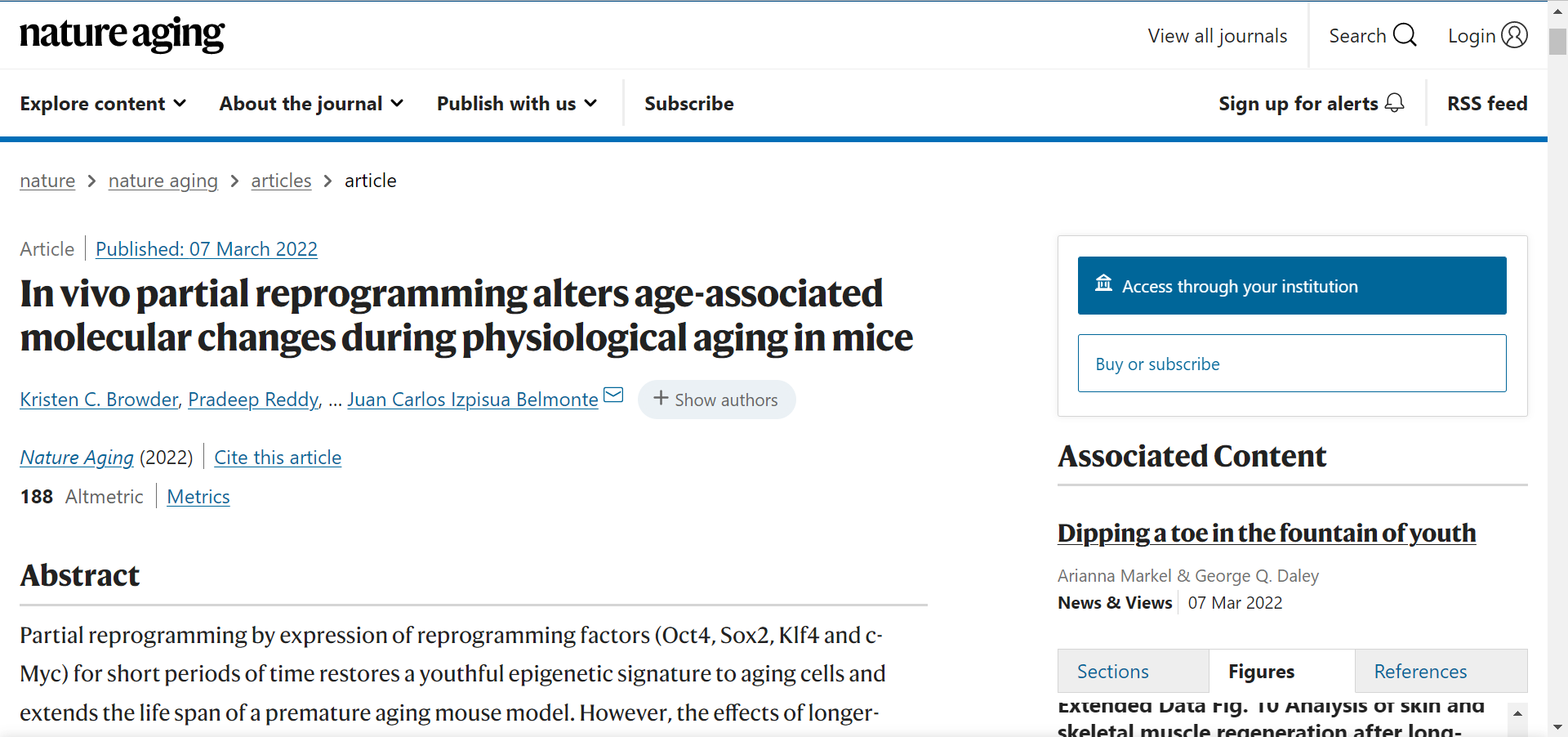Expand the Explore content menu

(x=103, y=104)
